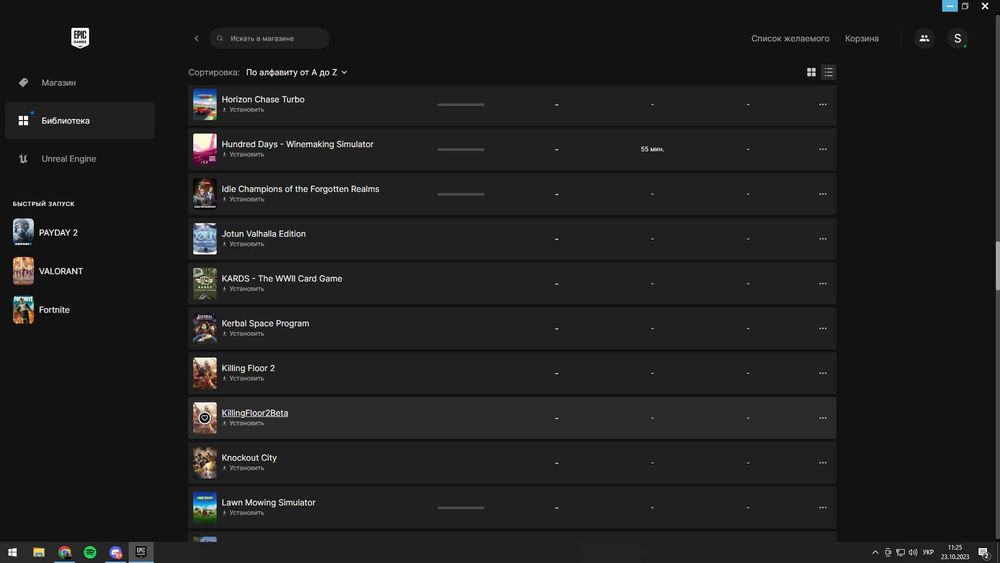
Task: Go back with the arrow button
Action: click(197, 39)
